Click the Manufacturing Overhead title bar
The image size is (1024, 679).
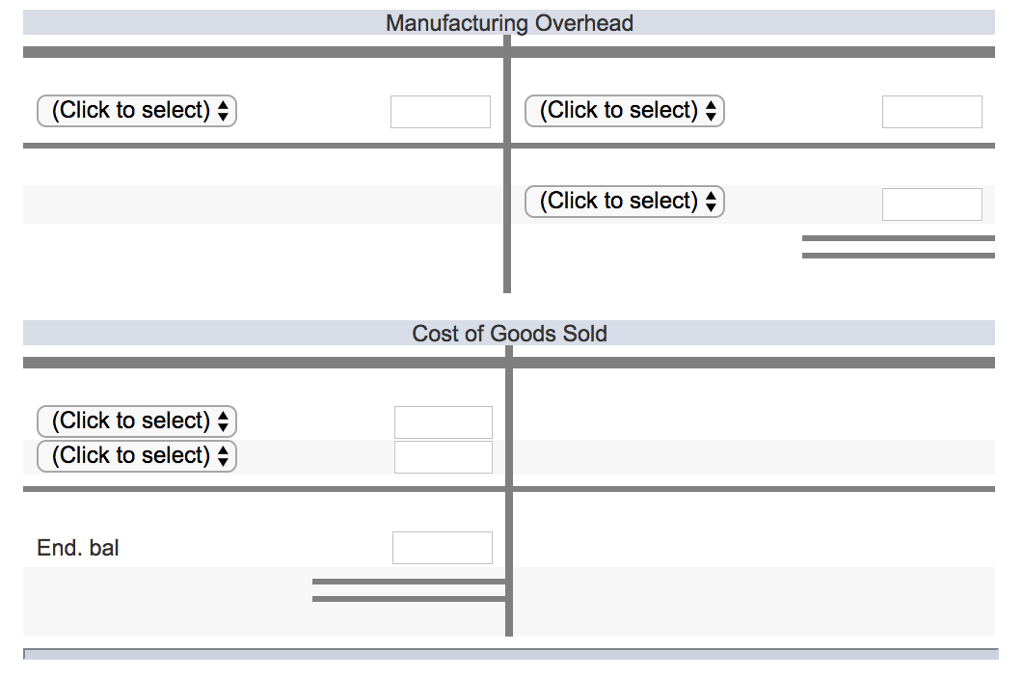point(510,22)
